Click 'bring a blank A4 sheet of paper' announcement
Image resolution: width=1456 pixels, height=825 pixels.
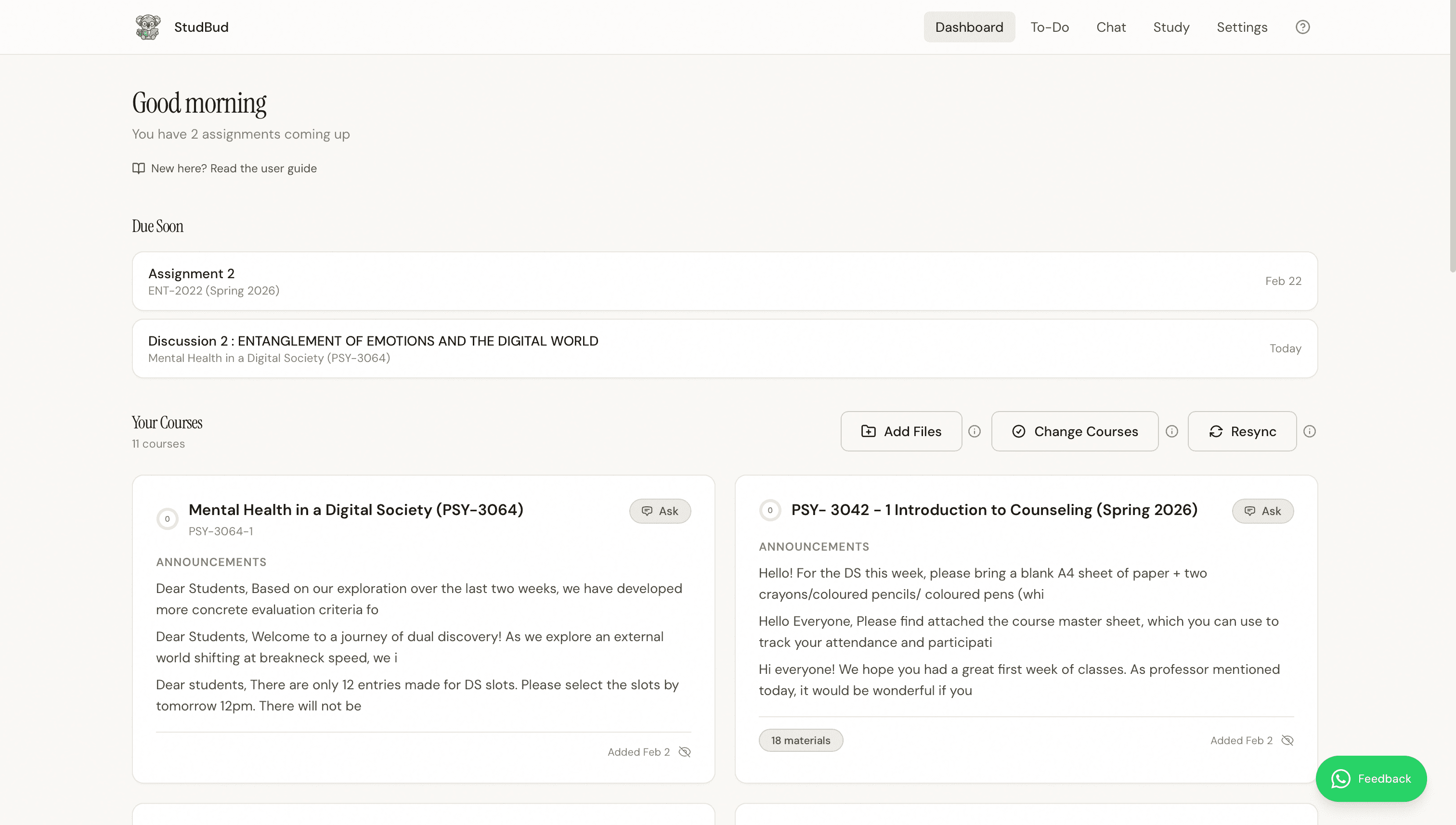click(x=983, y=584)
